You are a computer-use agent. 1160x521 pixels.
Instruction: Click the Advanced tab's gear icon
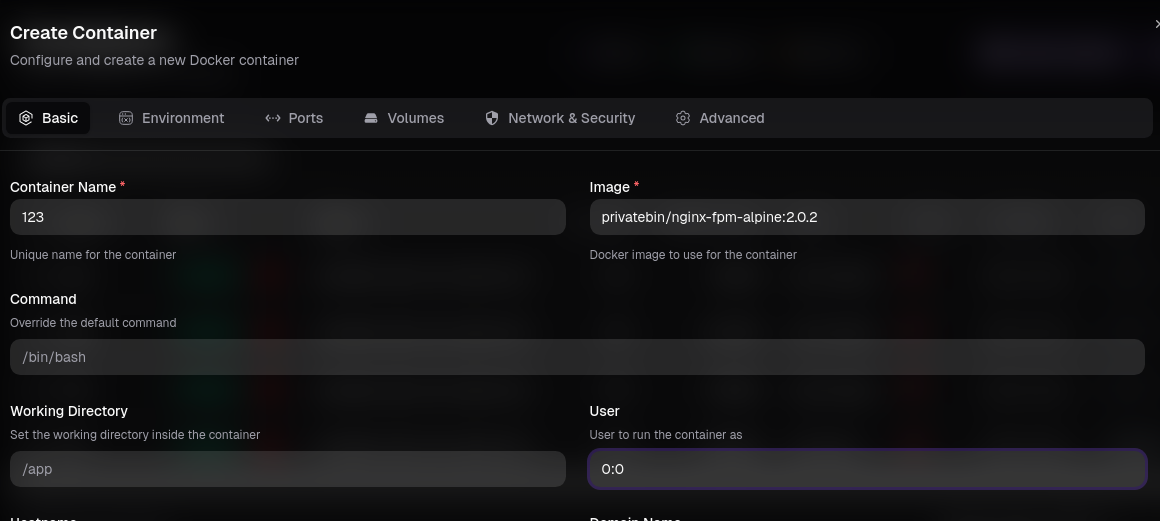(683, 118)
